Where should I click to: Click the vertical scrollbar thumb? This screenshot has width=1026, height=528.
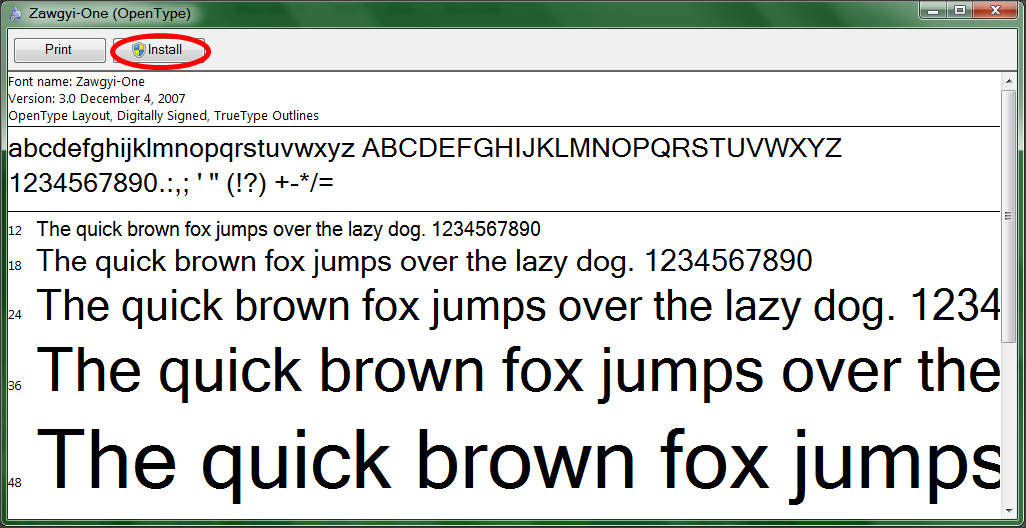[1008, 216]
